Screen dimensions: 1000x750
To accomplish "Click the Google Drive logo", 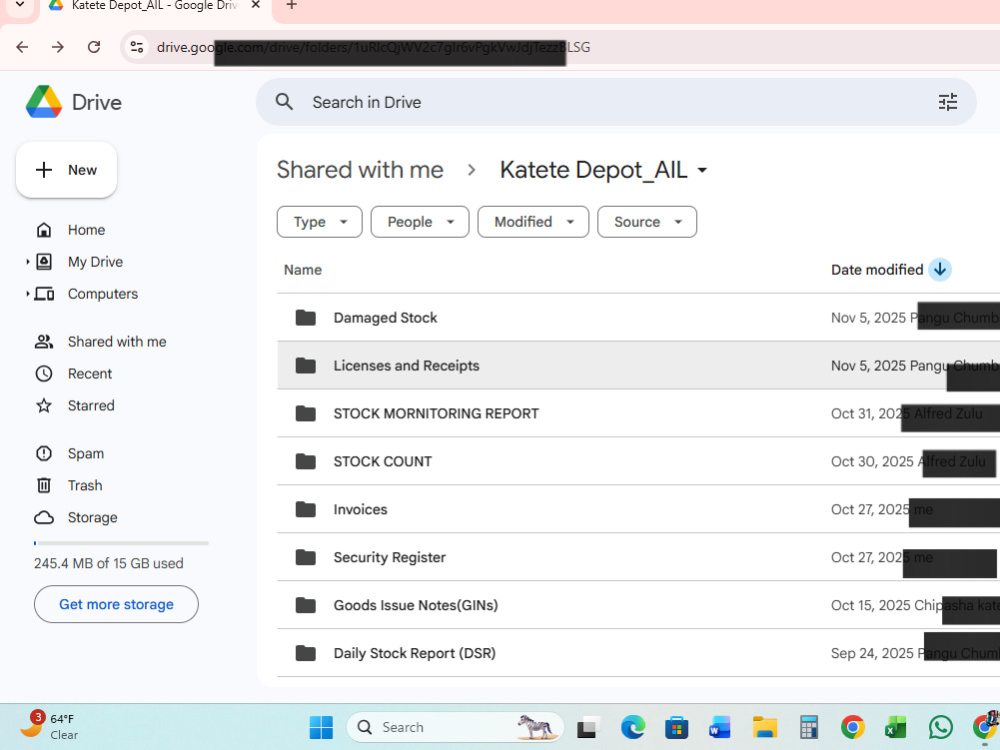I will pyautogui.click(x=43, y=102).
